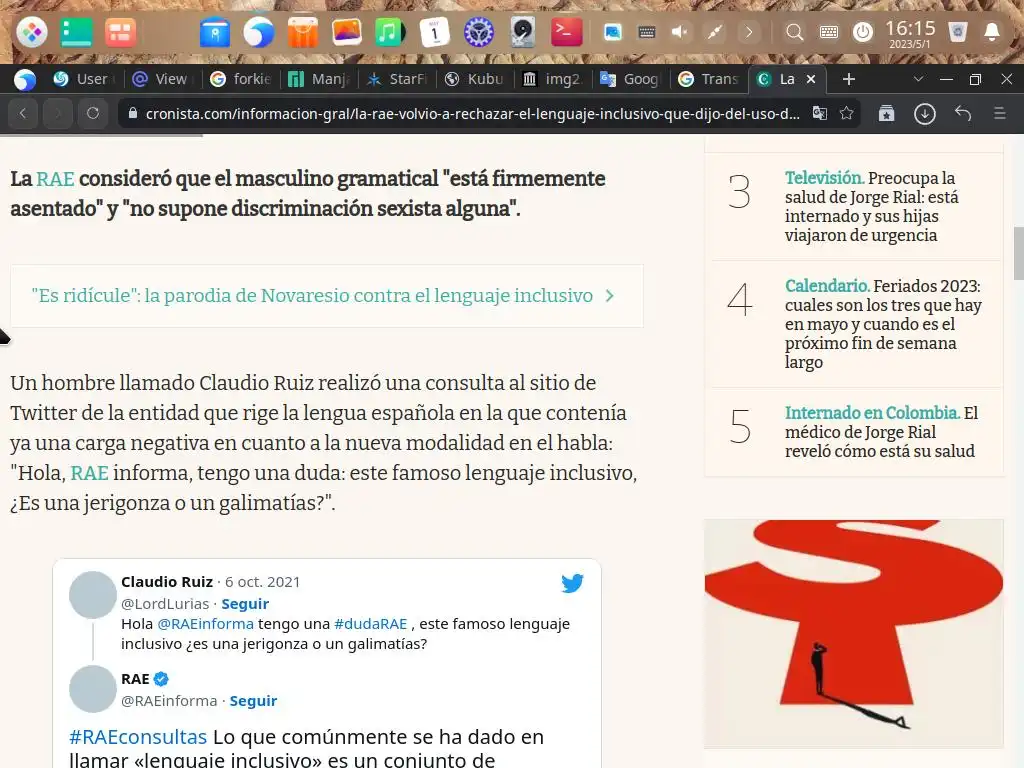Click Claudio Ruiz profile avatar in tweet
Viewport: 1024px width, 768px height.
coord(93,595)
